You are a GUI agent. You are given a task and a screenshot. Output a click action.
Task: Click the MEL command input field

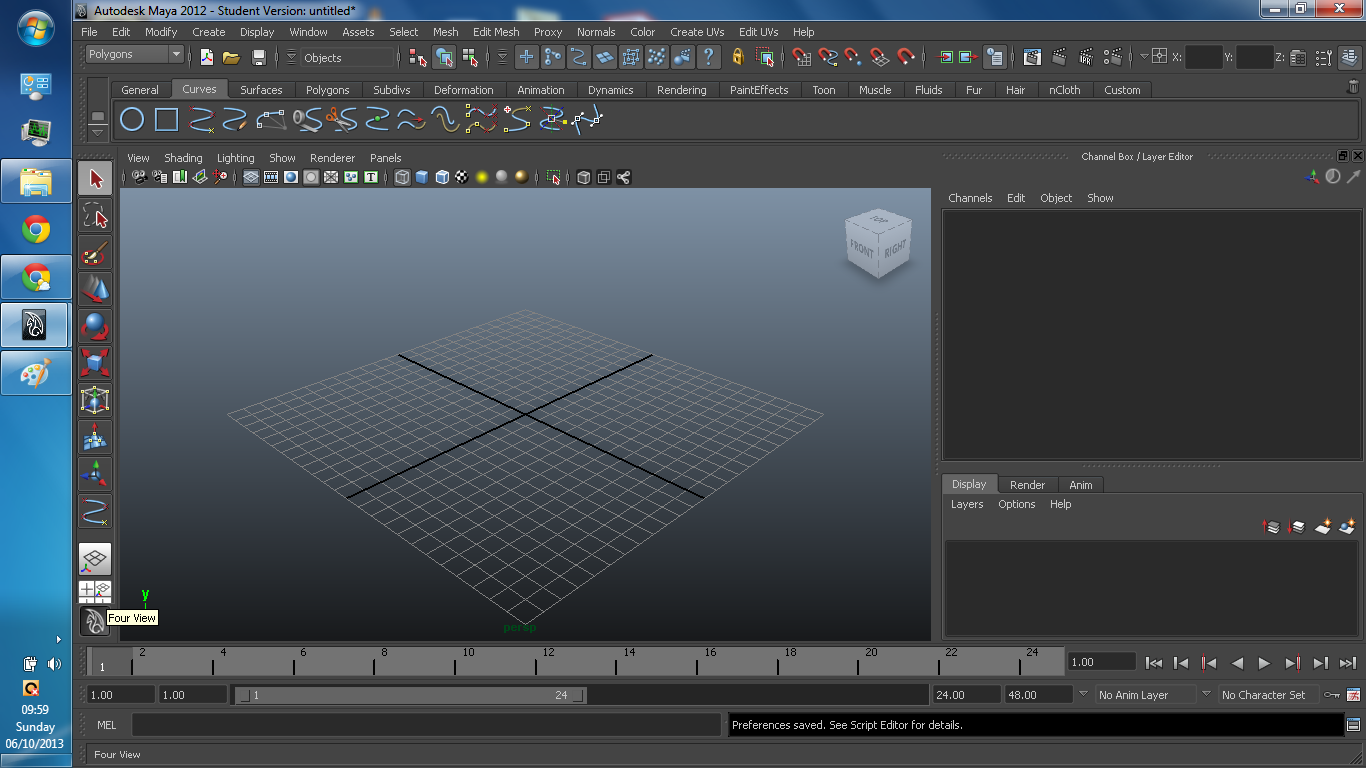[x=426, y=725]
